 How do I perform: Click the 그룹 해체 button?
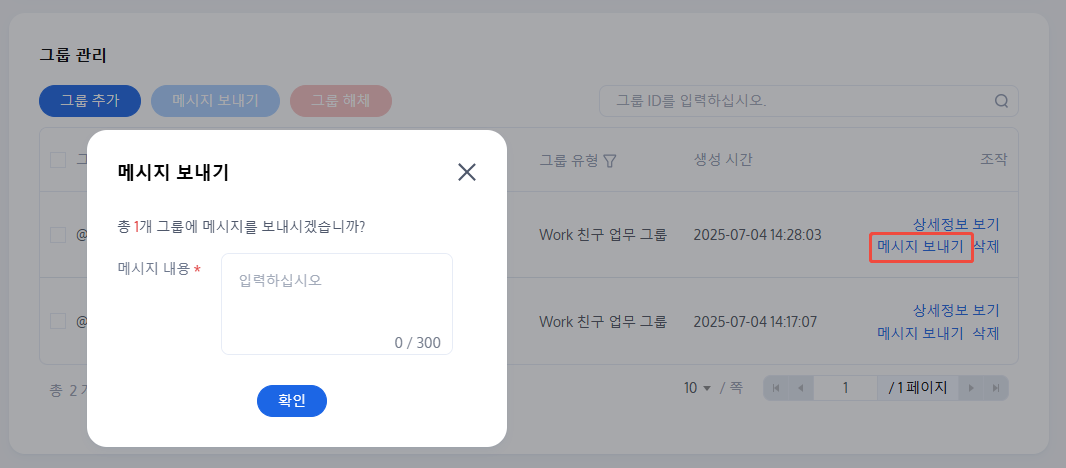tap(340, 101)
